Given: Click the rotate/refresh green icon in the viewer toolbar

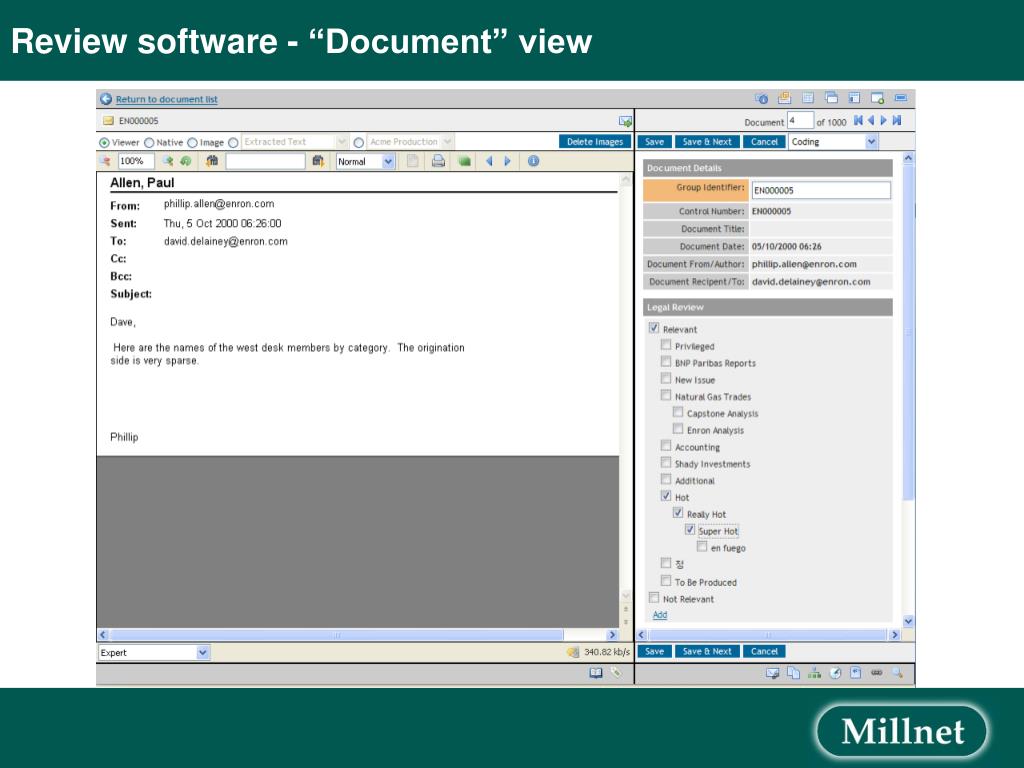Looking at the screenshot, I should pos(186,161).
